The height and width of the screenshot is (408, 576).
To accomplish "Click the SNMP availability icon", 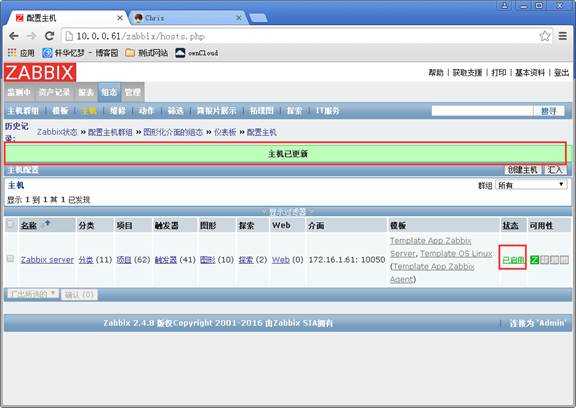I will click(544, 260).
